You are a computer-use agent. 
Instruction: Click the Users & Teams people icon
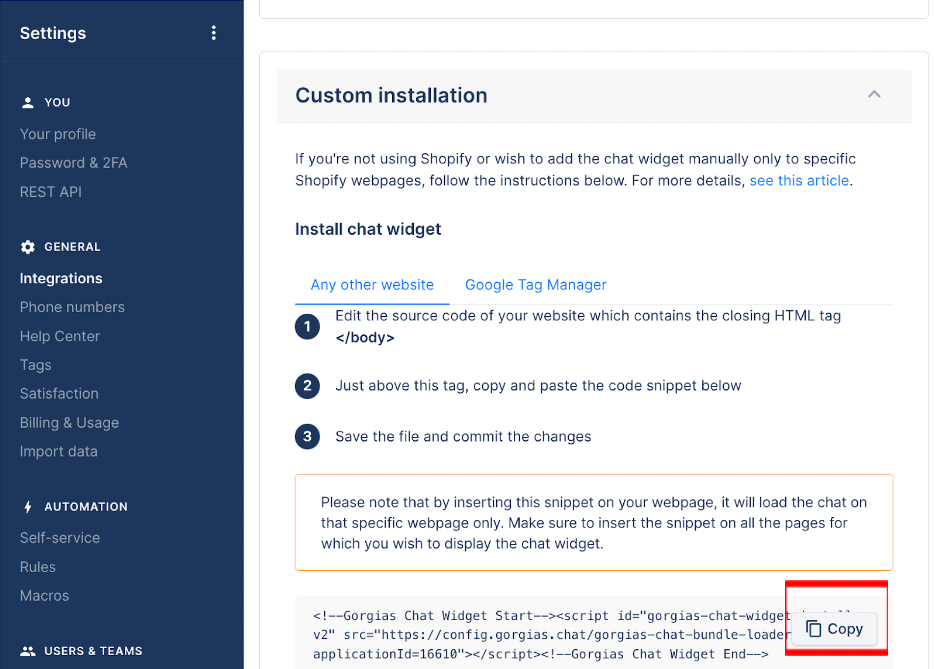[27, 651]
